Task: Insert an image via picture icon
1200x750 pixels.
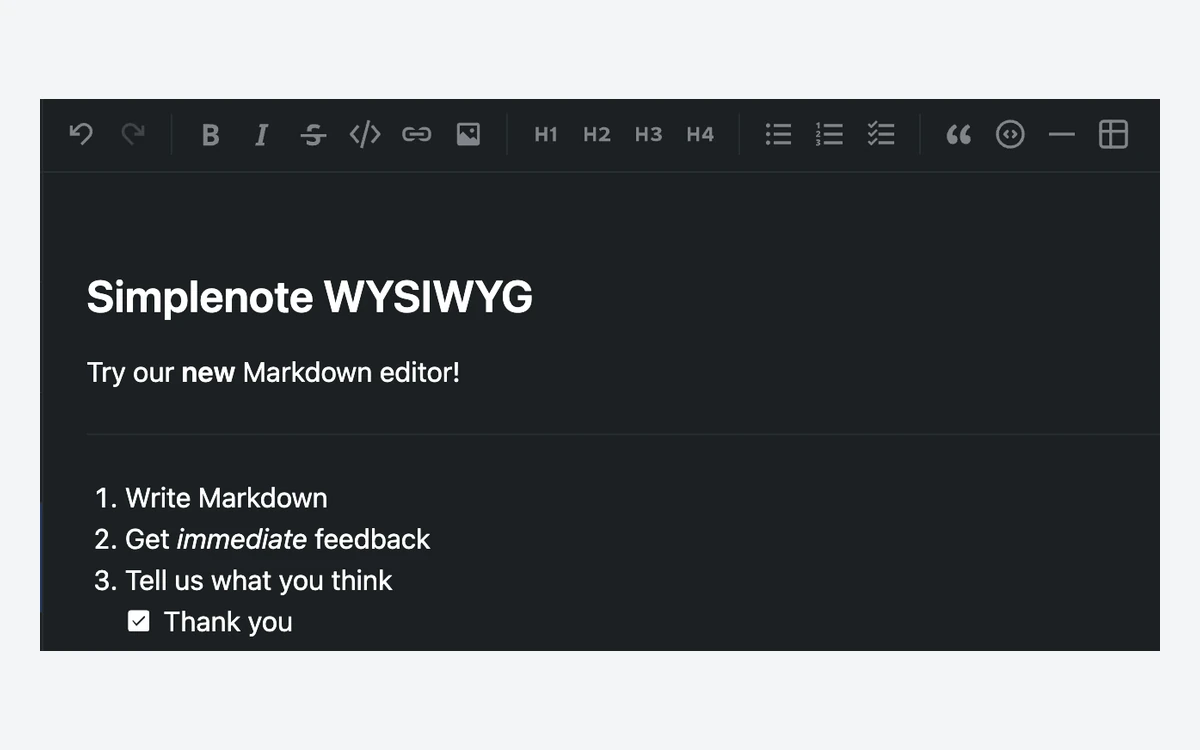Action: [469, 134]
